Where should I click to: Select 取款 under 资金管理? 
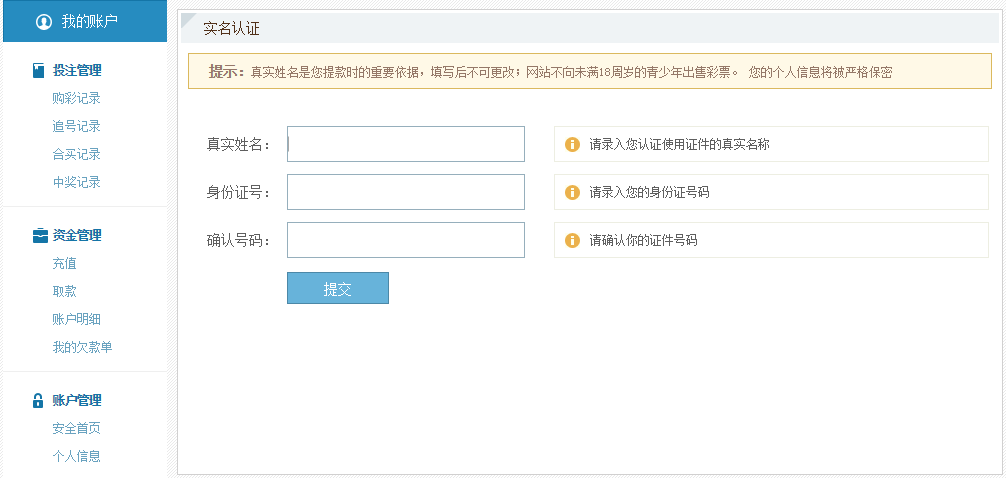(x=64, y=291)
